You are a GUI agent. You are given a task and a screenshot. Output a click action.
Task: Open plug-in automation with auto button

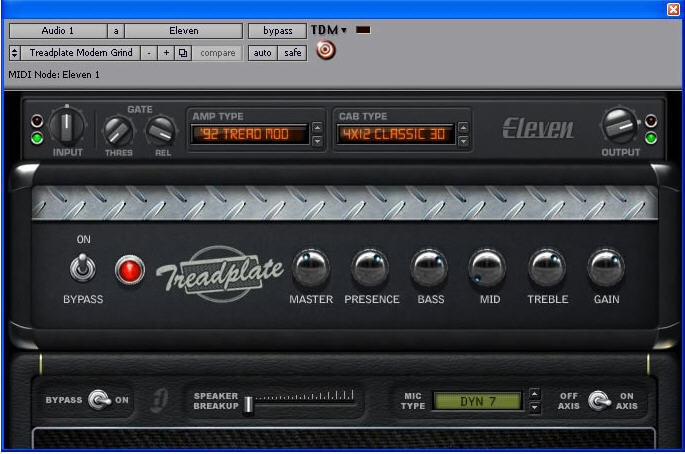pyautogui.click(x=263, y=53)
